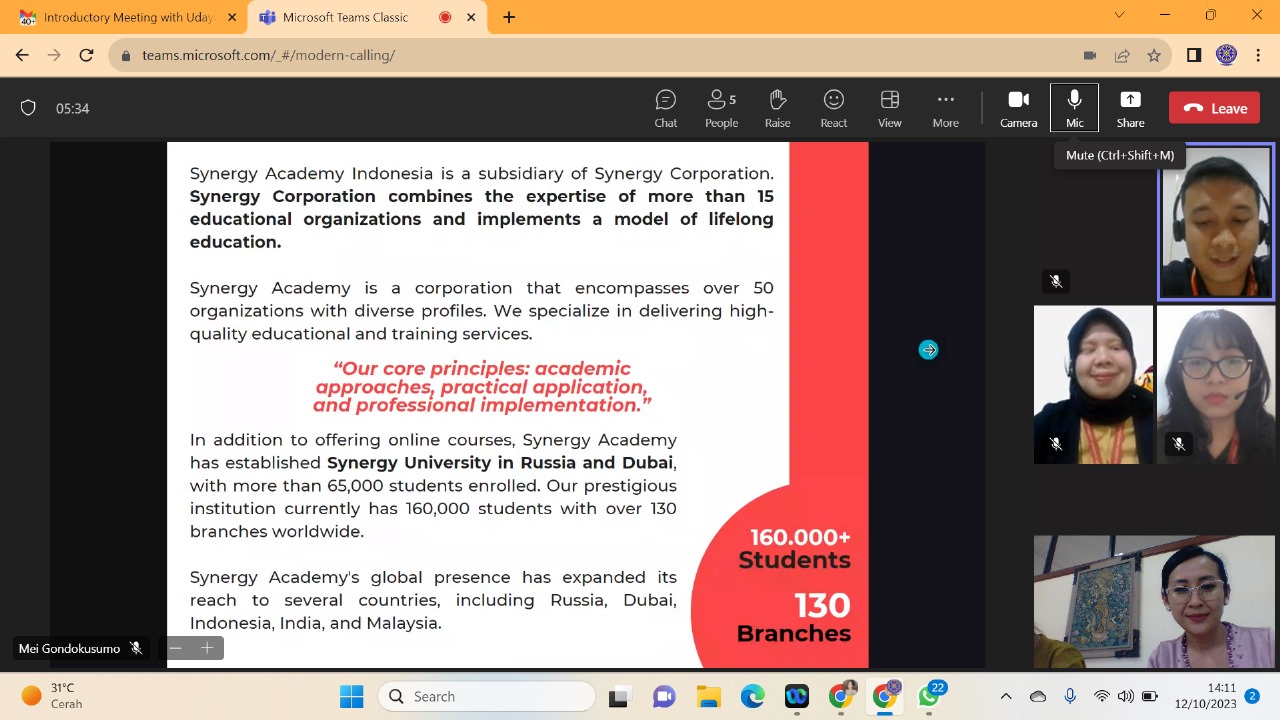The width and height of the screenshot is (1280, 720).
Task: Start sharing your screen
Action: click(1130, 107)
